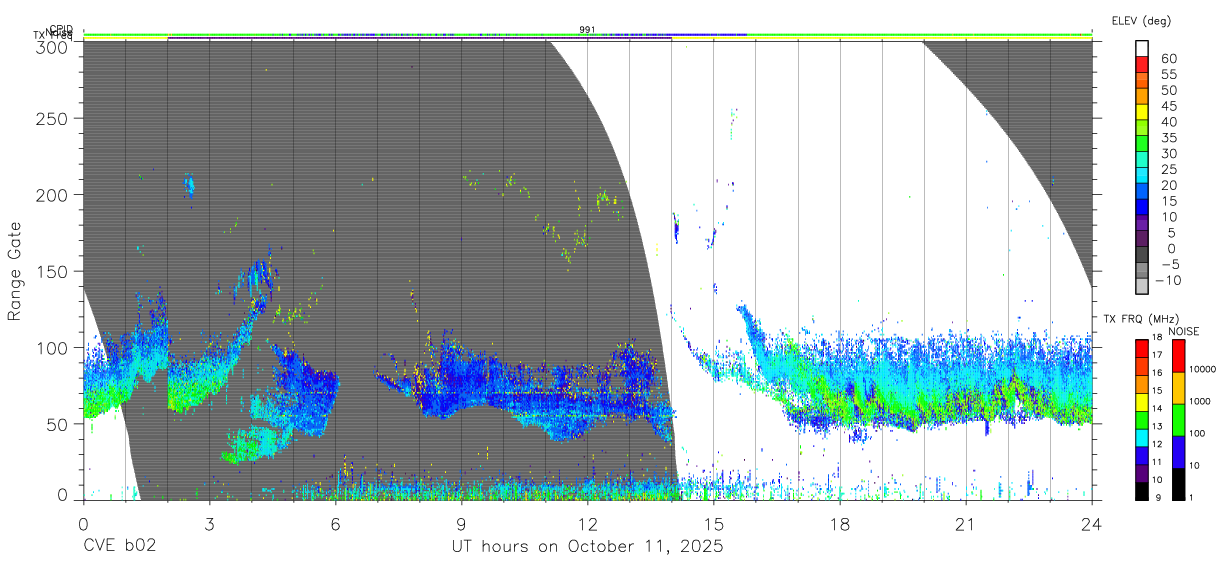Click Range Gate axis label 100
Screen dimensions: 1228x567
pyautogui.click(x=54, y=347)
